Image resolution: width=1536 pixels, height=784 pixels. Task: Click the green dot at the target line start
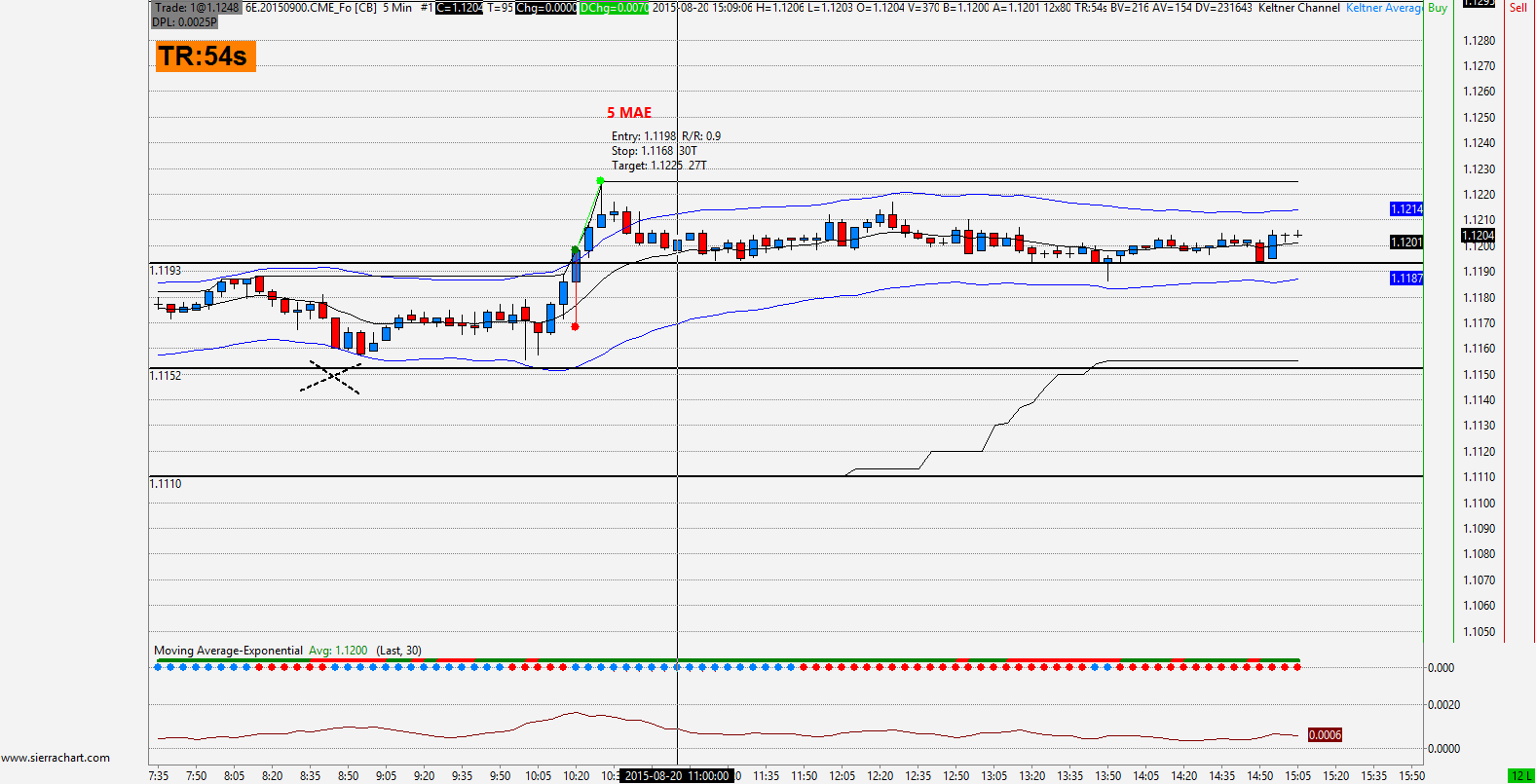coord(600,181)
